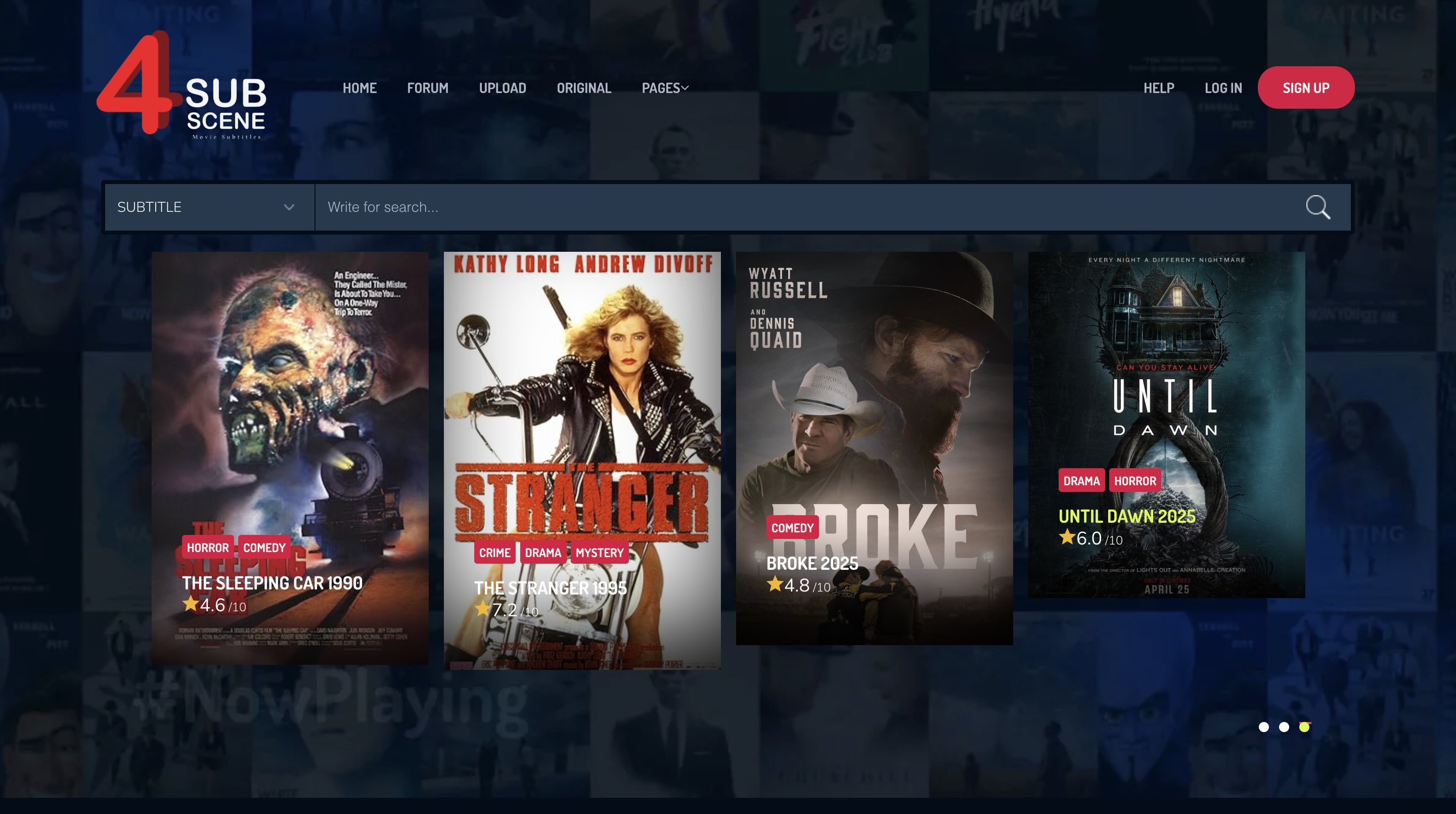The width and height of the screenshot is (1456, 814).
Task: Click the star icon beside 4.8 rating
Action: point(775,584)
